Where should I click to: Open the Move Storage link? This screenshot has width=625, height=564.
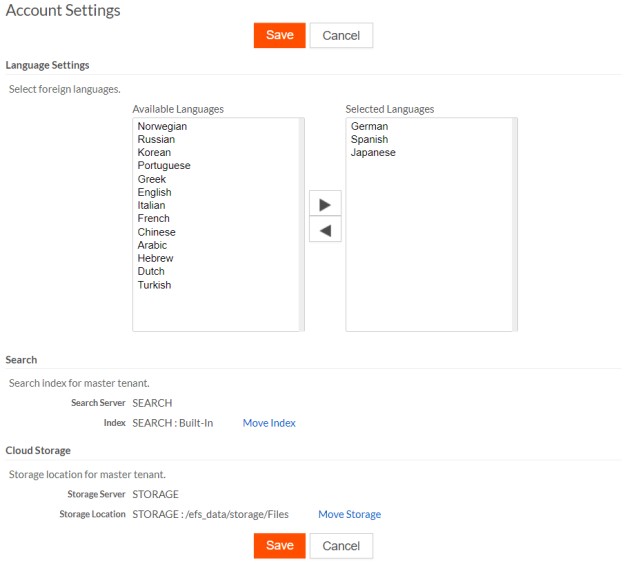(x=349, y=515)
